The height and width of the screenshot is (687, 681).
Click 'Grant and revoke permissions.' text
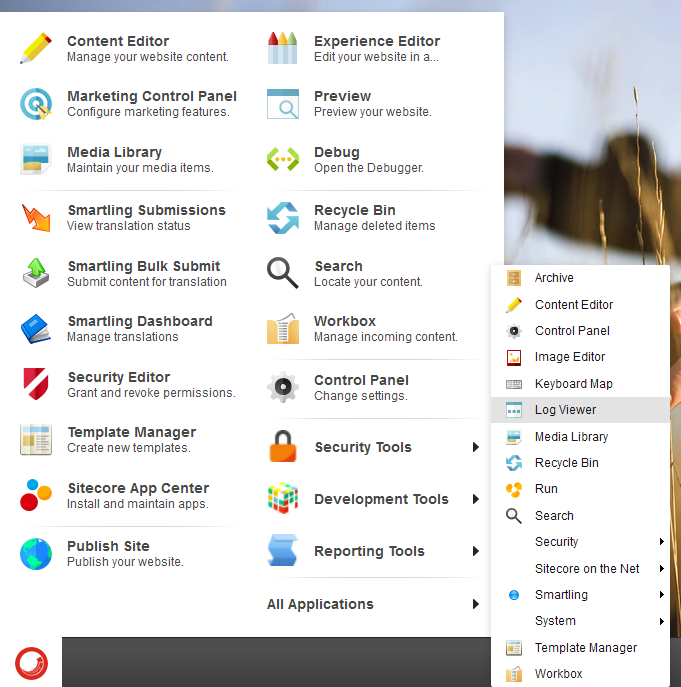point(151,393)
